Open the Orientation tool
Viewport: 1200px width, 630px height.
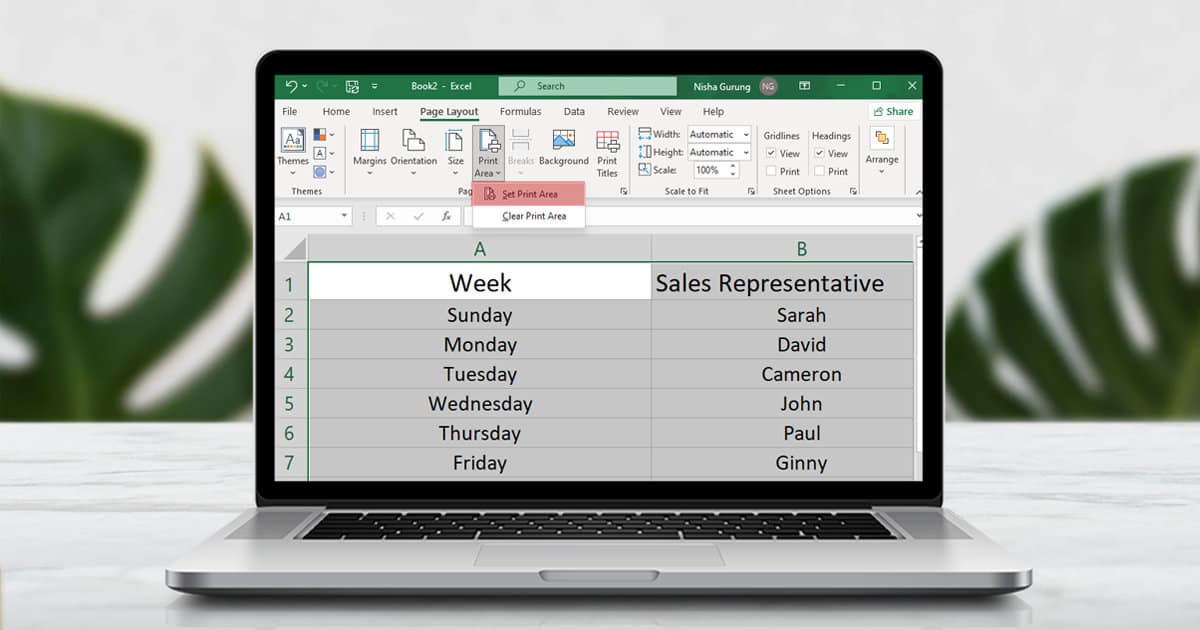pos(414,150)
